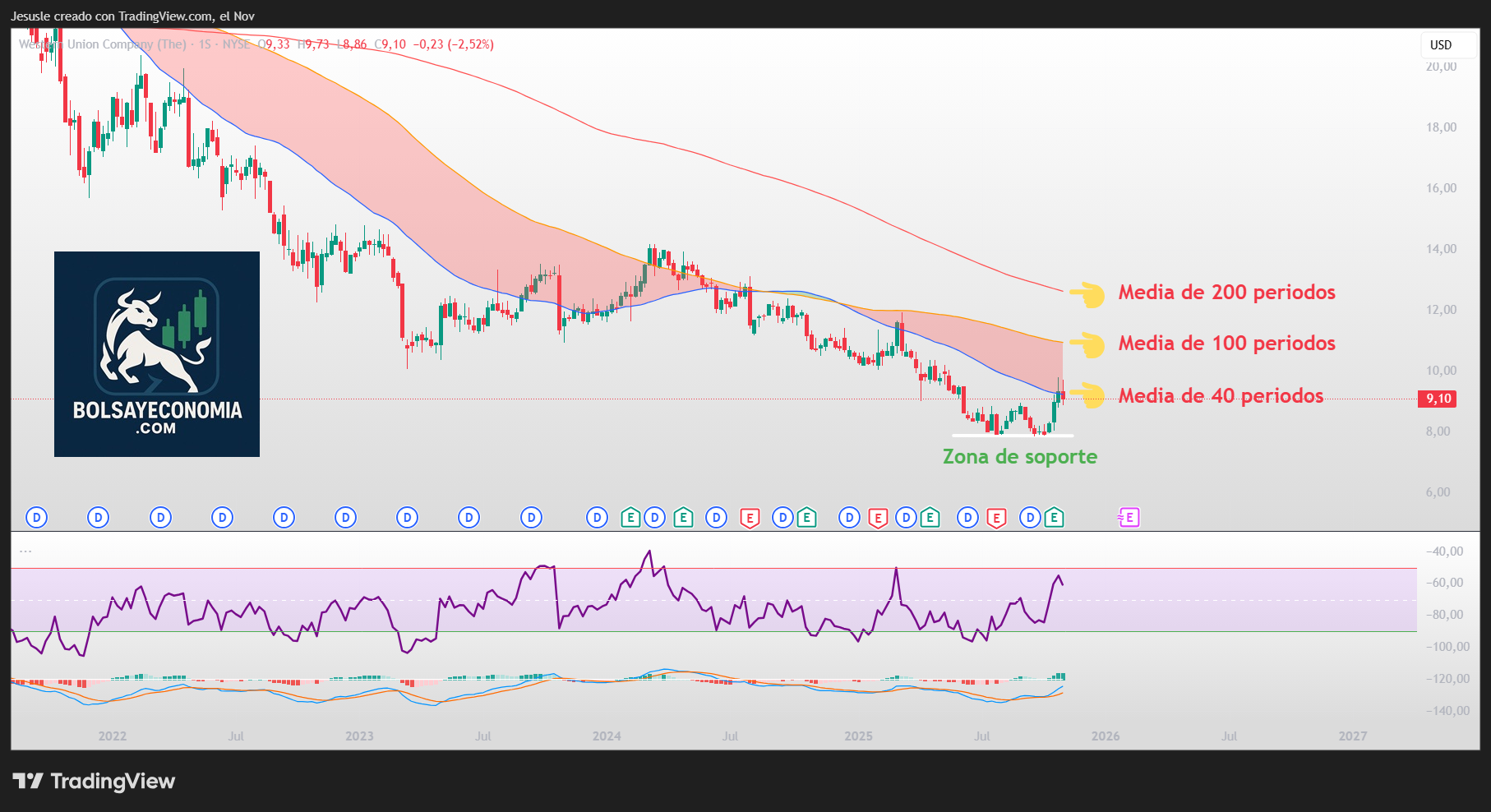
Task: Click the Media de 200 periodos label
Action: coord(1226,293)
